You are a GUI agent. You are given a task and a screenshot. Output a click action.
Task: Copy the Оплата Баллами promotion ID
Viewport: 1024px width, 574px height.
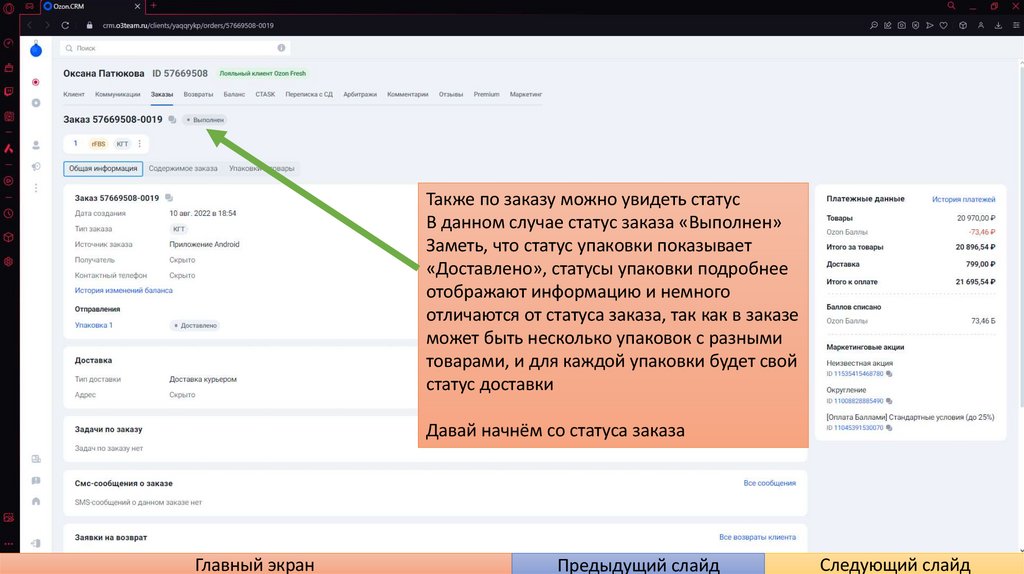click(x=889, y=428)
